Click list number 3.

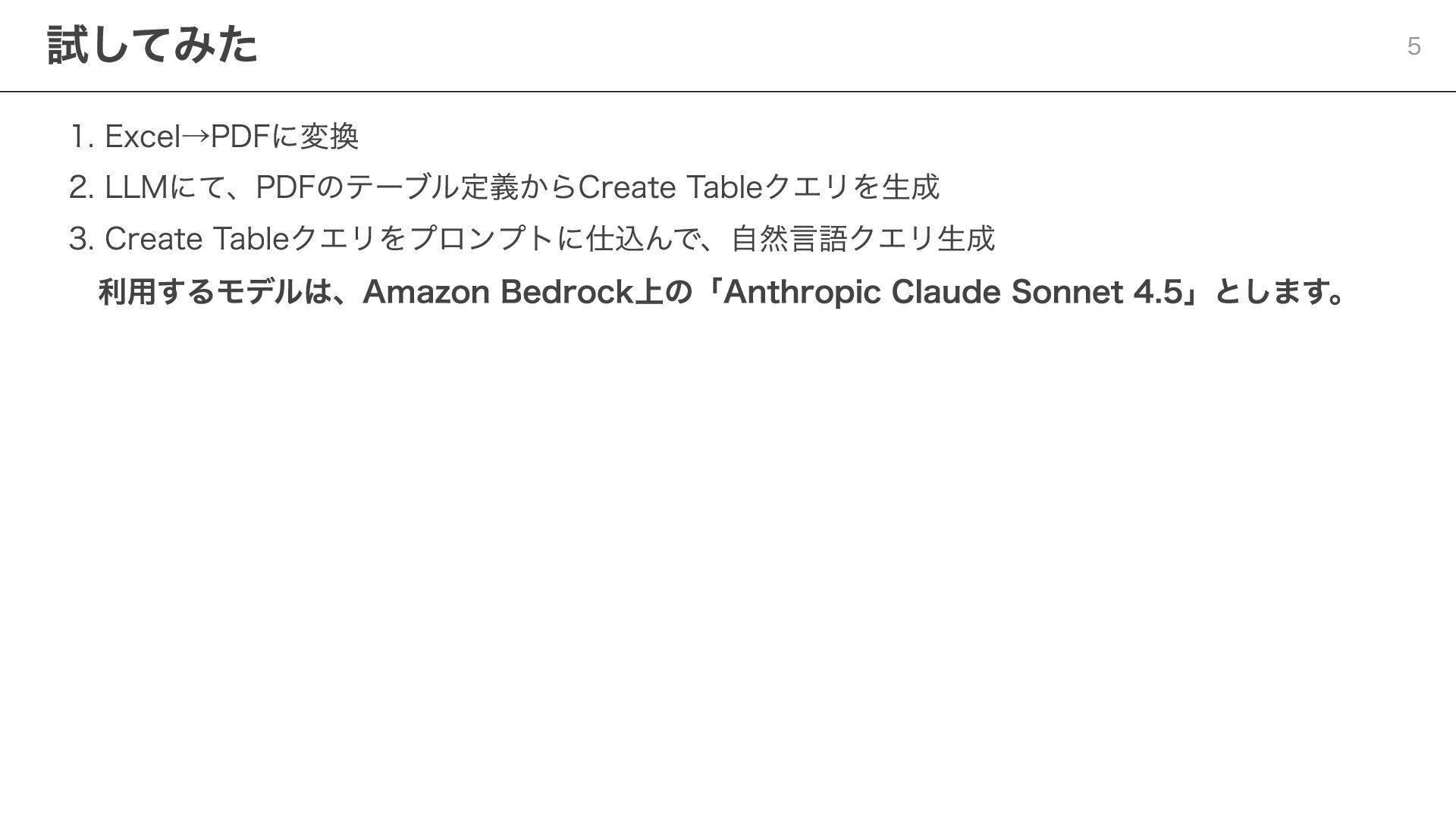81,239
